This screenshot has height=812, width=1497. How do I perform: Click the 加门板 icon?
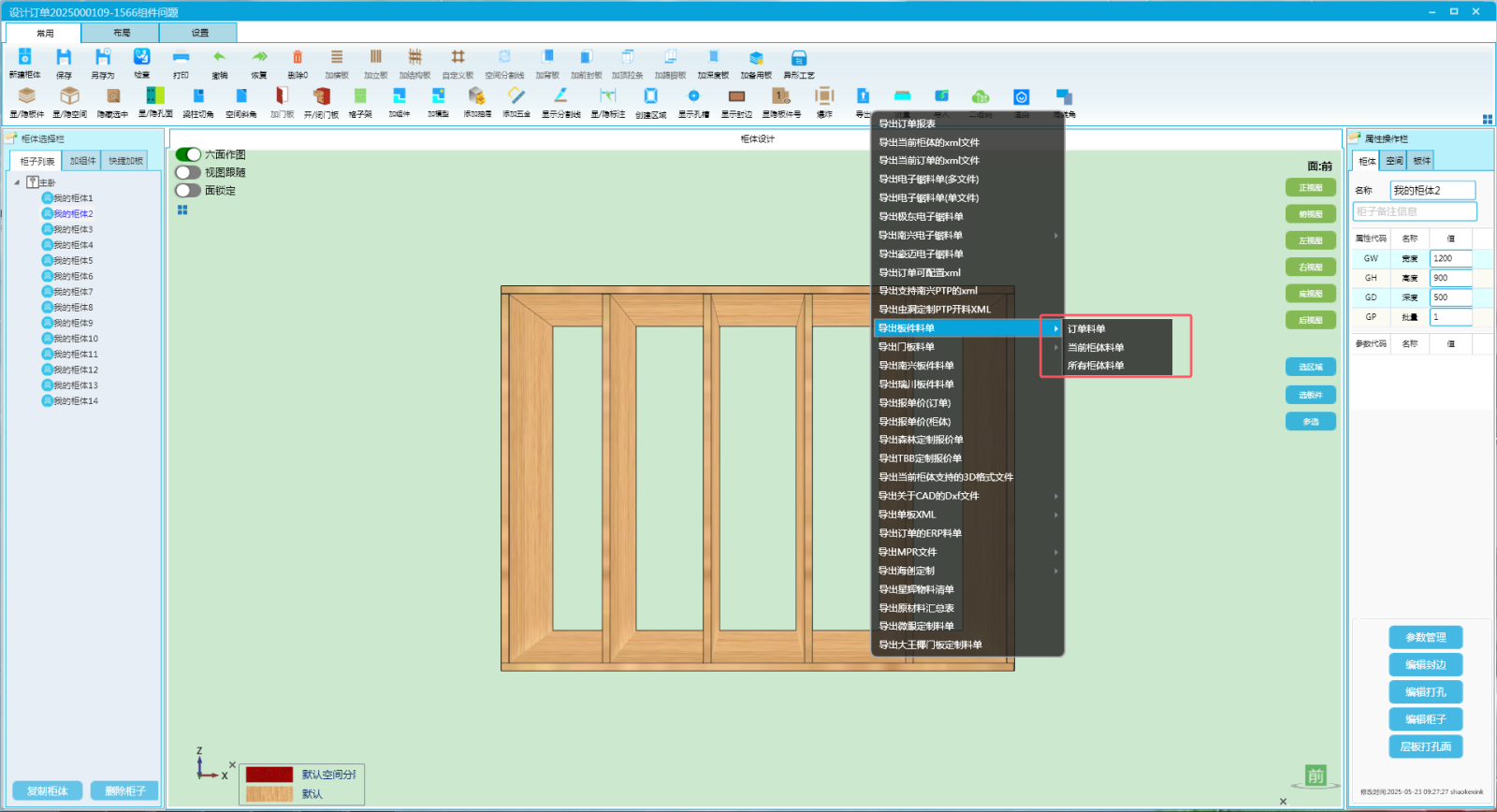point(282,95)
